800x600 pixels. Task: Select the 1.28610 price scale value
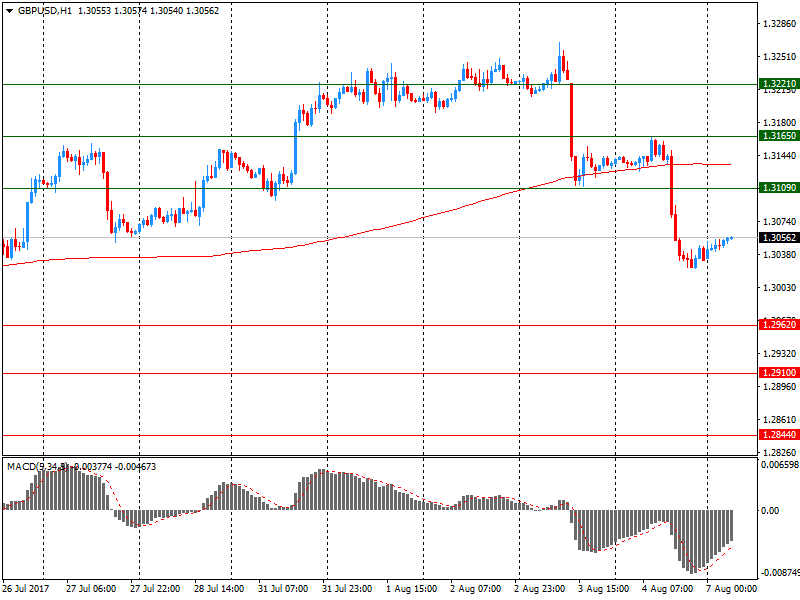point(780,419)
